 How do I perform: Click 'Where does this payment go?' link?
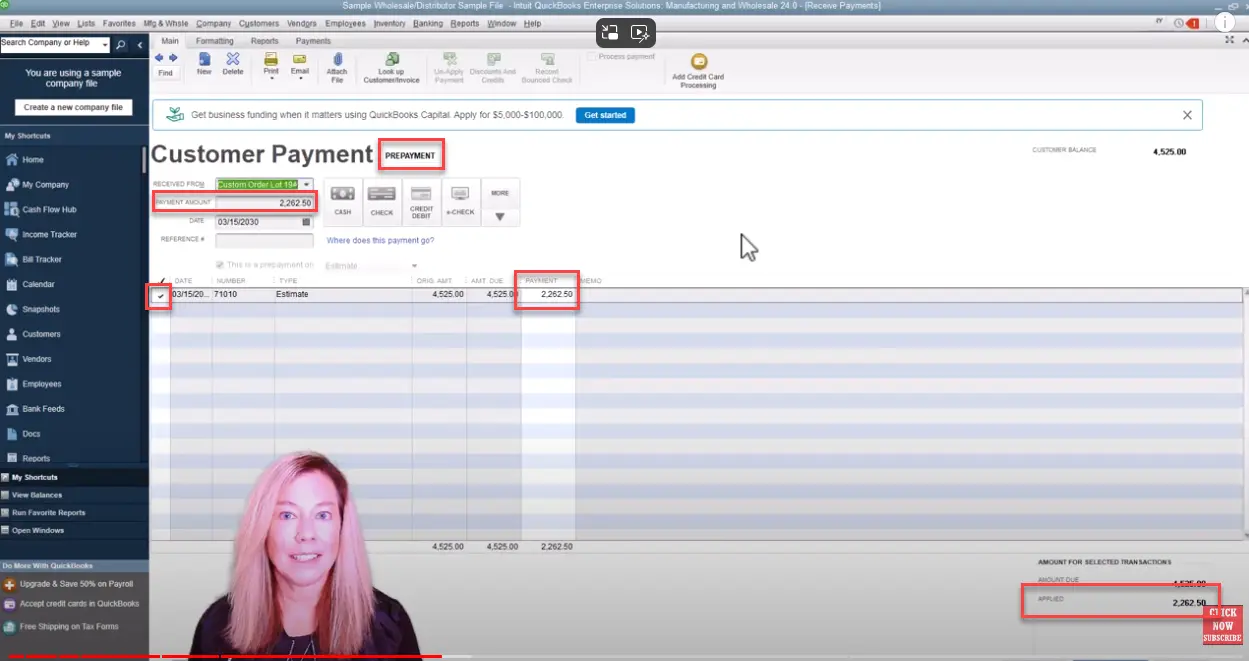[x=380, y=241]
